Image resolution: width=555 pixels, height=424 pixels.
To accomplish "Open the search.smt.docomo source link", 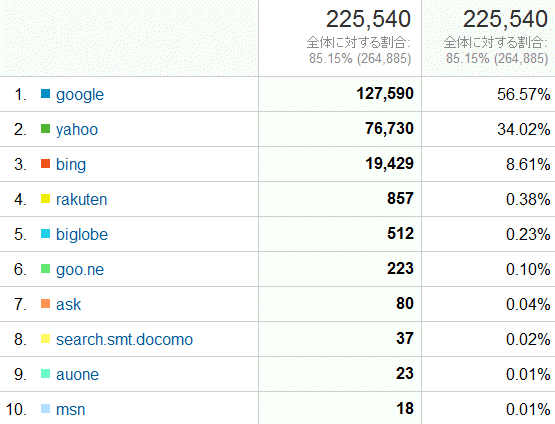I will click(x=124, y=339).
